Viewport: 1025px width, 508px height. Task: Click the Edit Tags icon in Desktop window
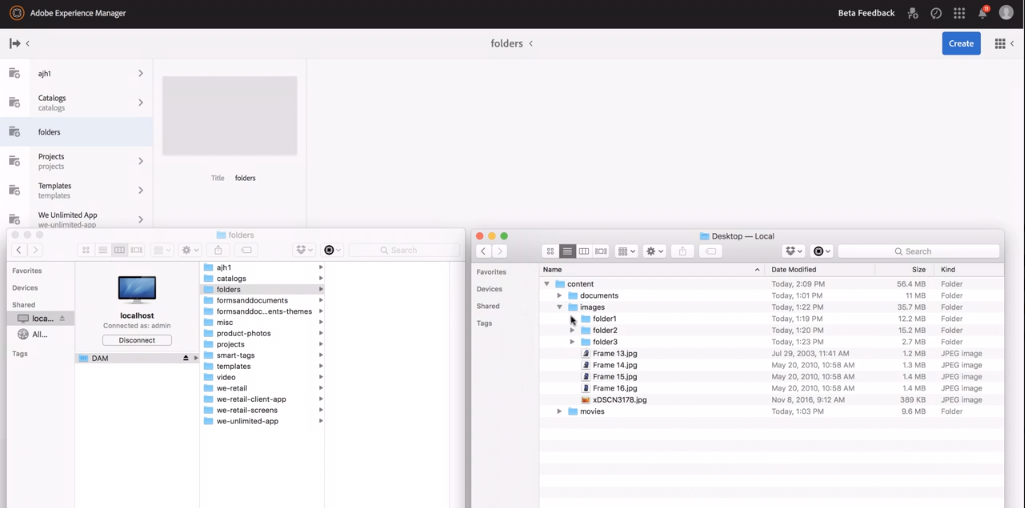[711, 251]
